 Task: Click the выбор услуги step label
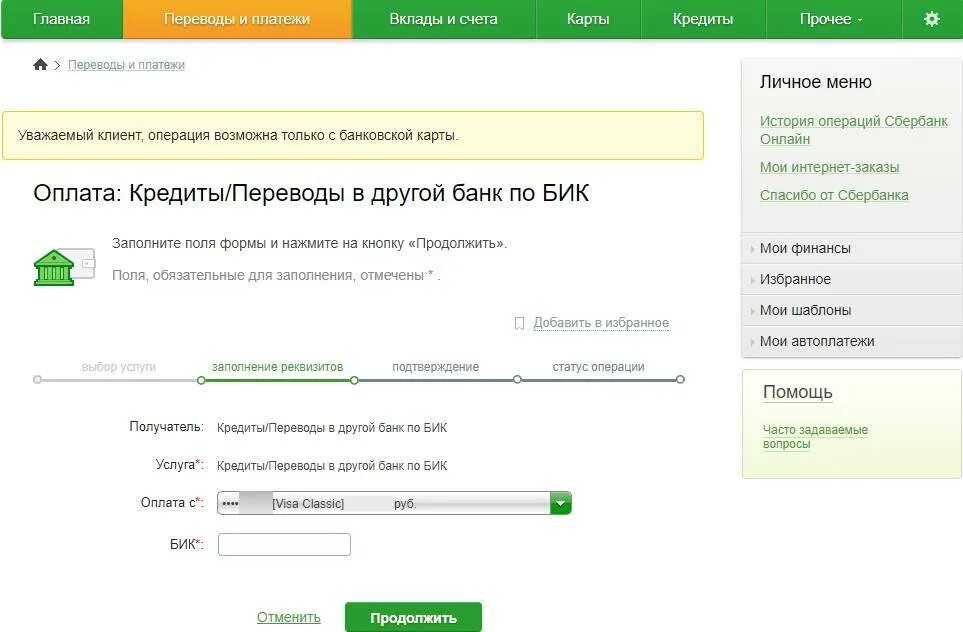coord(119,367)
